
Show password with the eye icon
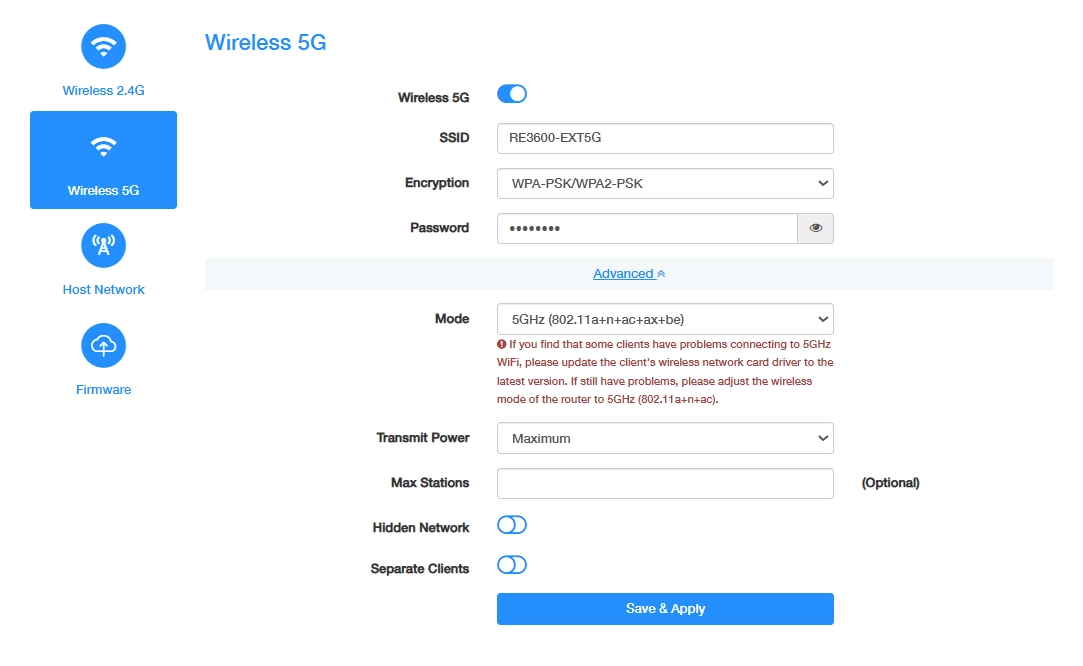tap(816, 228)
